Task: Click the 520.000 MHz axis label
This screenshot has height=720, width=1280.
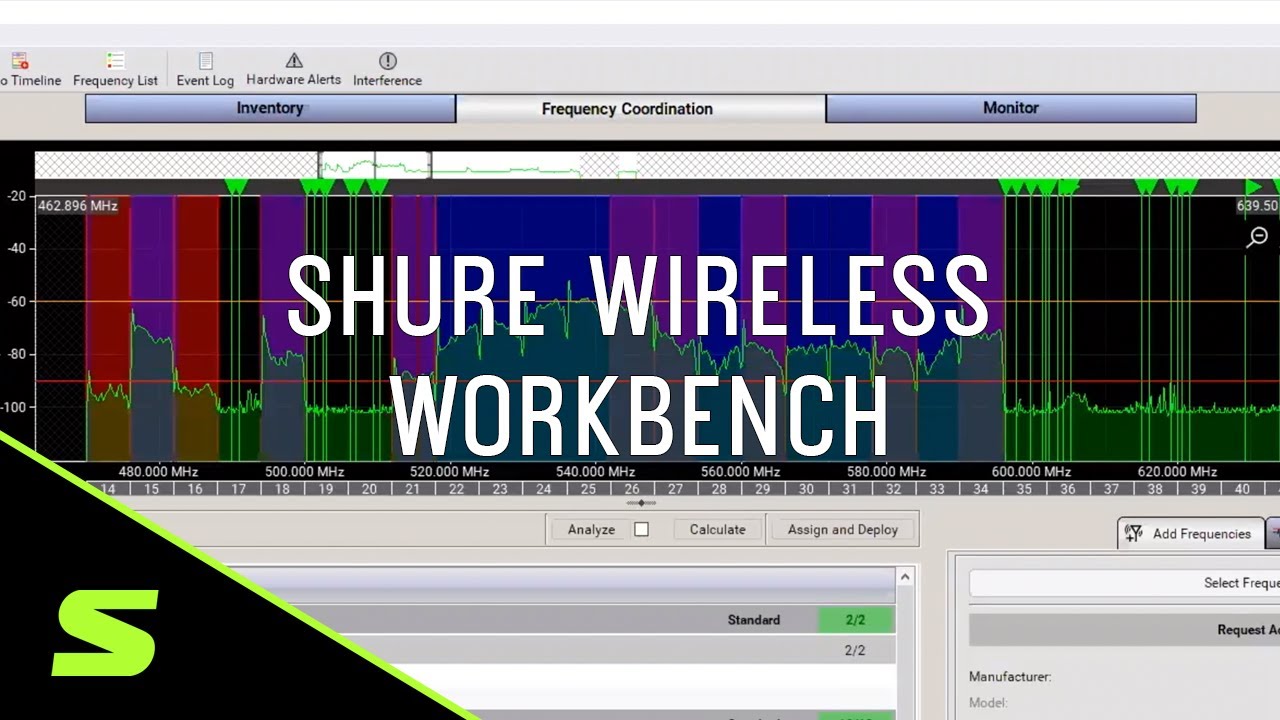Action: [x=449, y=471]
